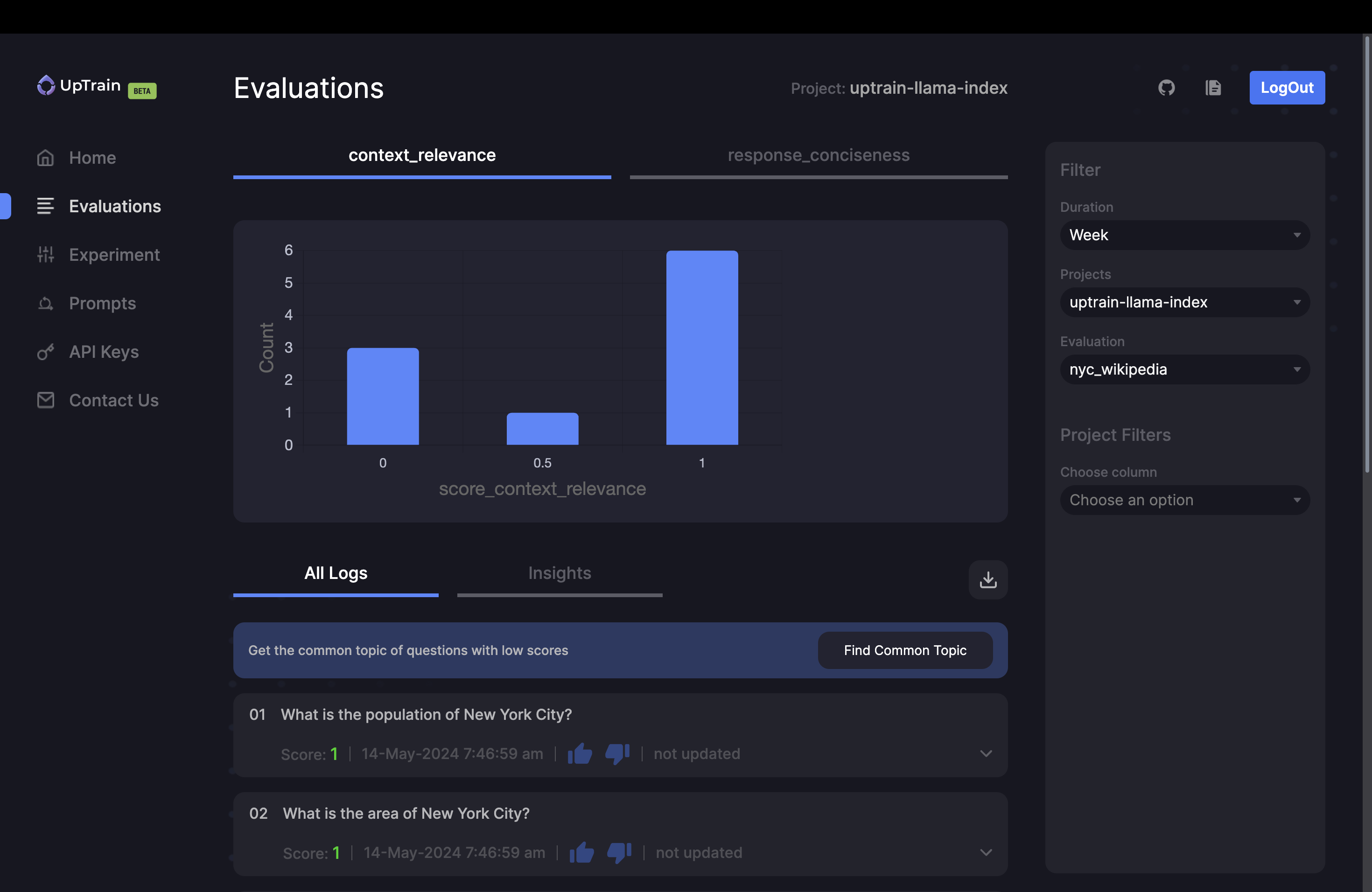1372x892 pixels.
Task: Expand log entry 02 area question
Action: 984,852
